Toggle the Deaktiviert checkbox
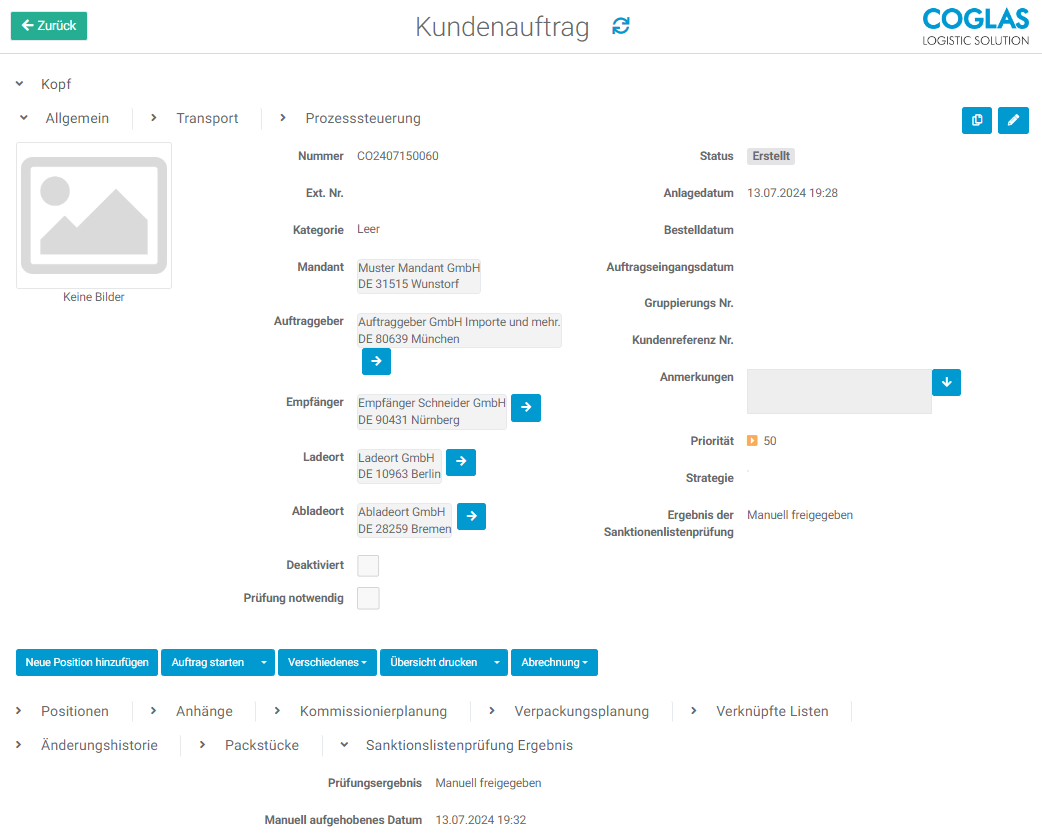The image size is (1042, 838). (x=368, y=566)
